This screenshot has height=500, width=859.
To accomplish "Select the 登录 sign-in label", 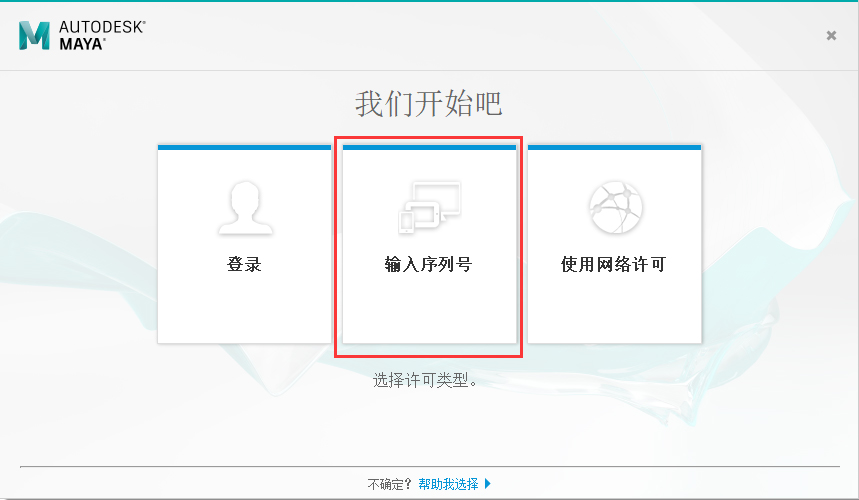I will tap(244, 265).
